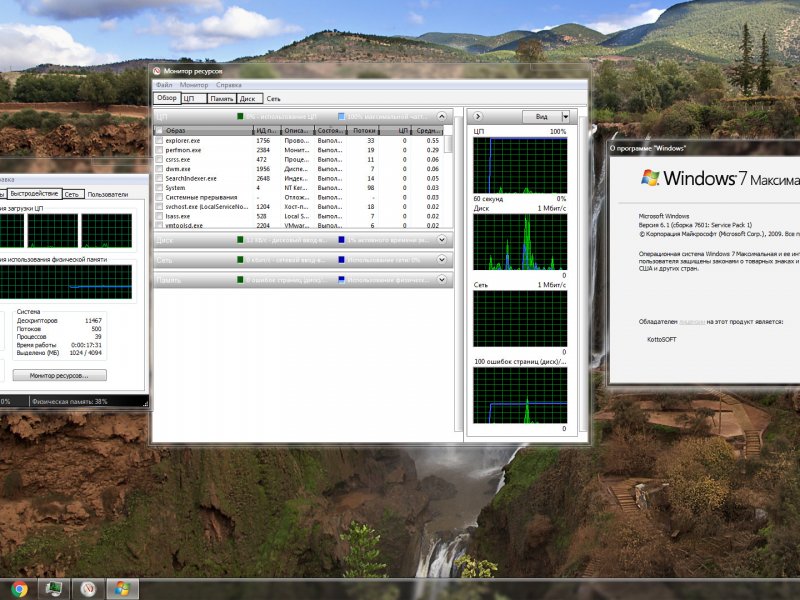Expand the Диск section chevron
Viewport: 800px width, 600px height.
tap(442, 239)
